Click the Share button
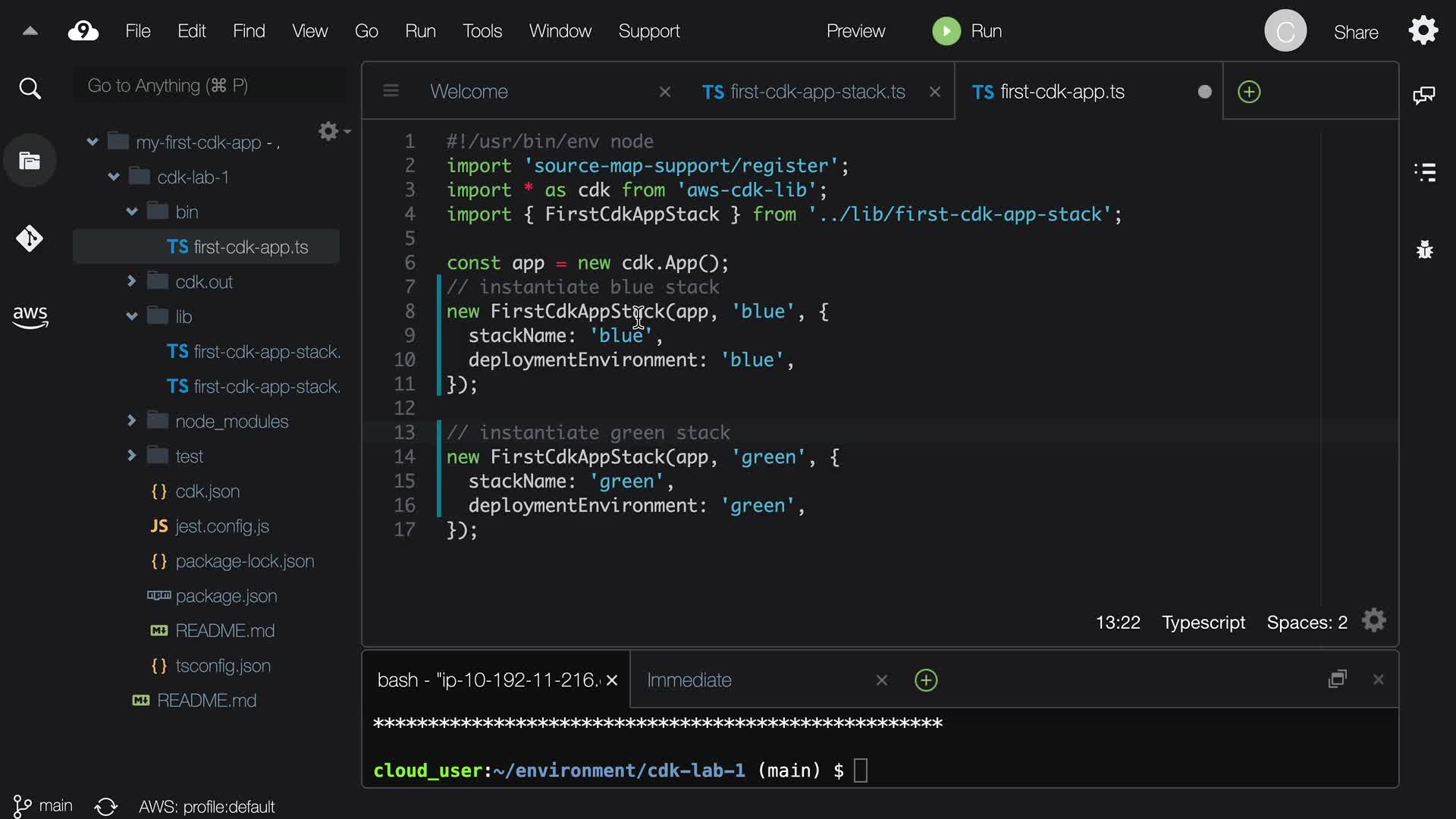 (x=1356, y=33)
